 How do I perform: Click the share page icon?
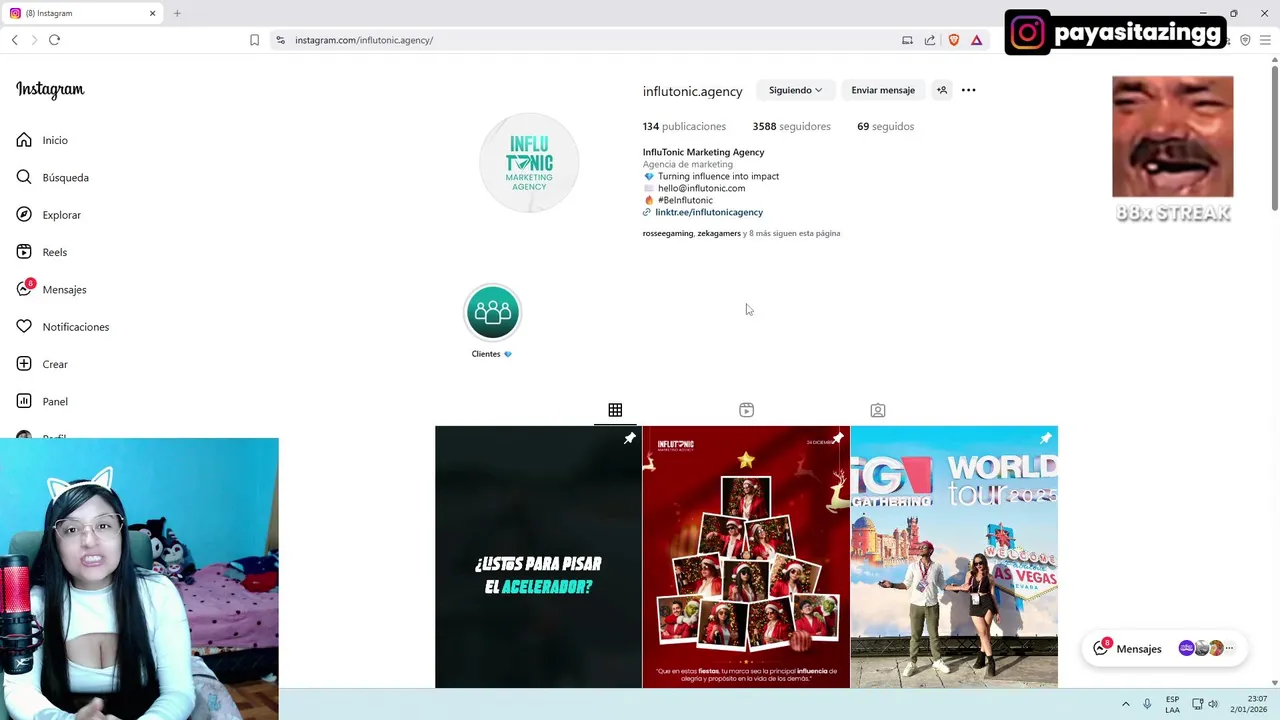pyautogui.click(x=930, y=40)
